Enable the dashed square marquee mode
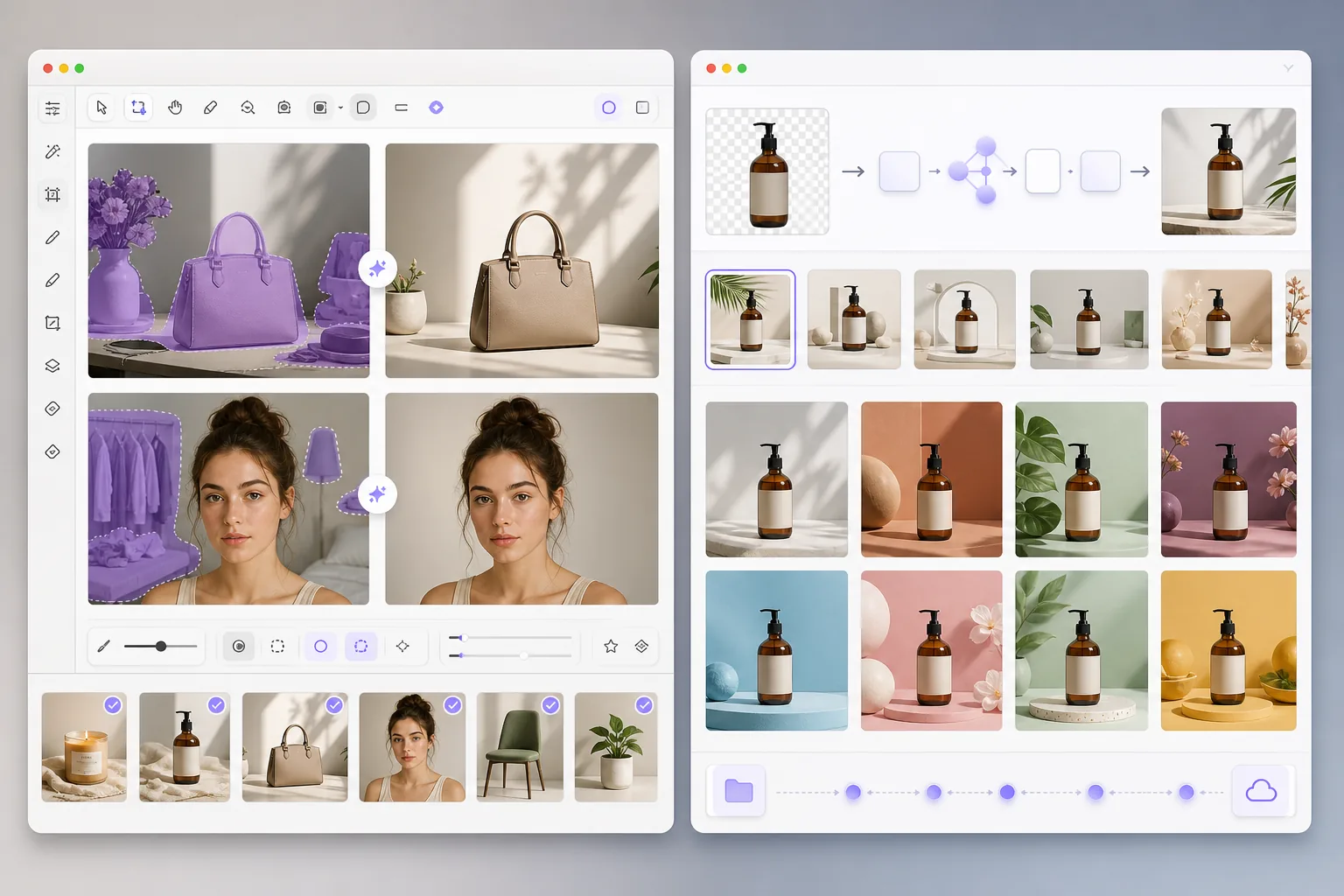 click(x=277, y=647)
